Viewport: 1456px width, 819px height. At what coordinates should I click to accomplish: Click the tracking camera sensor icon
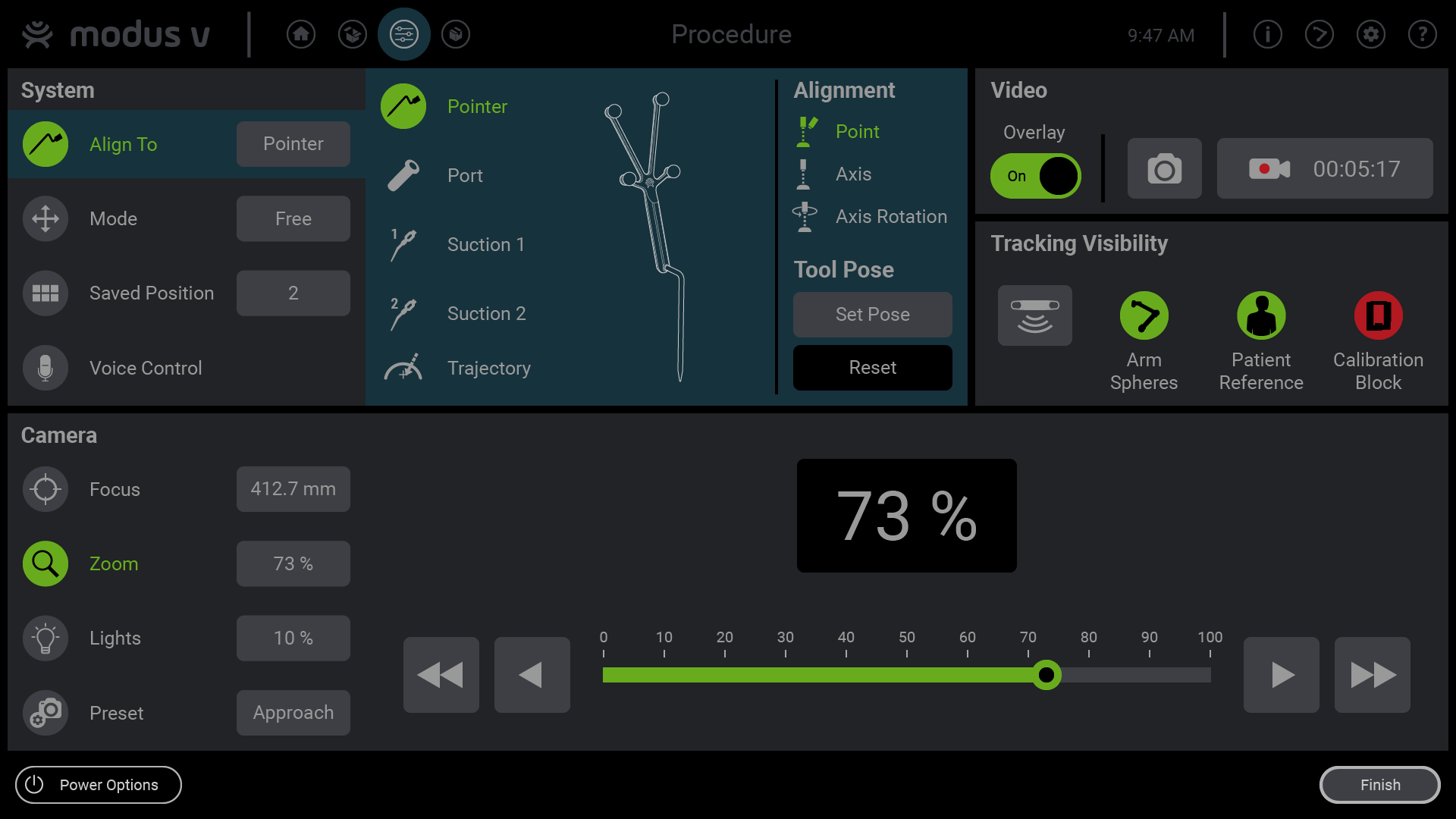[1034, 315]
